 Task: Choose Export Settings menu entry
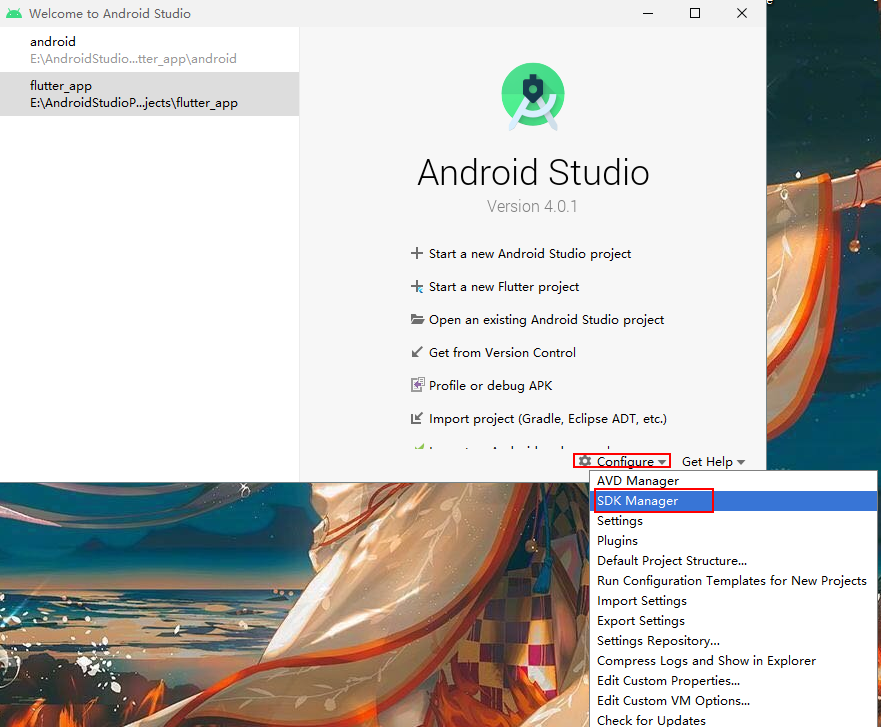733,621
